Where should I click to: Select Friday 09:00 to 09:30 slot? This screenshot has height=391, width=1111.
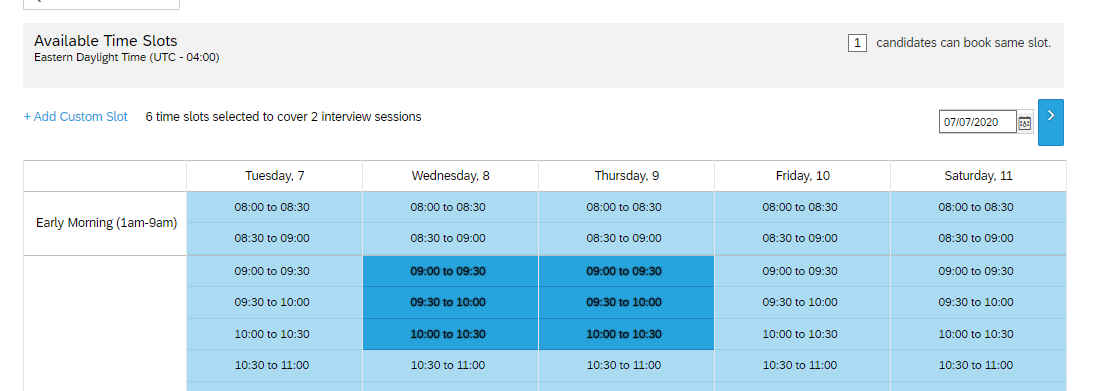[802, 271]
